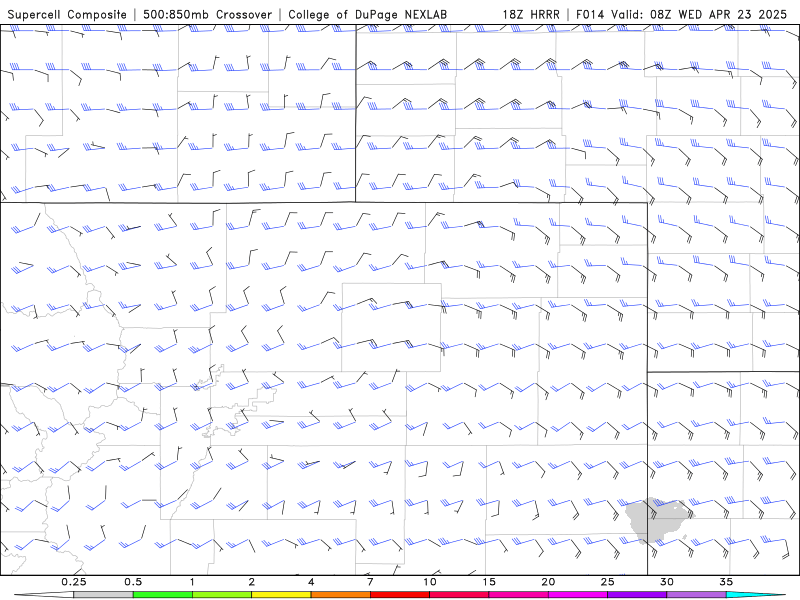800x600 pixels.
Task: Select the gray color bar segment
Action: coord(104,595)
